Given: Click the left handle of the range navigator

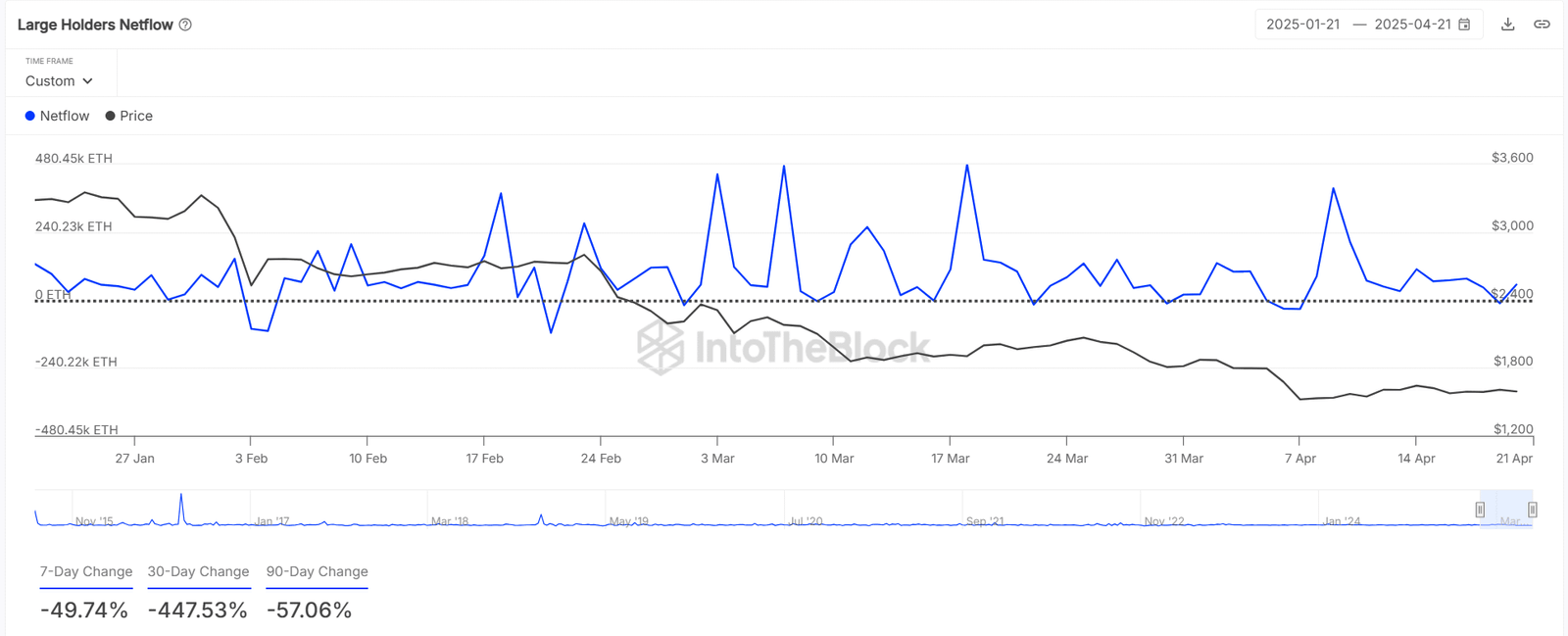Looking at the screenshot, I should (x=1480, y=510).
